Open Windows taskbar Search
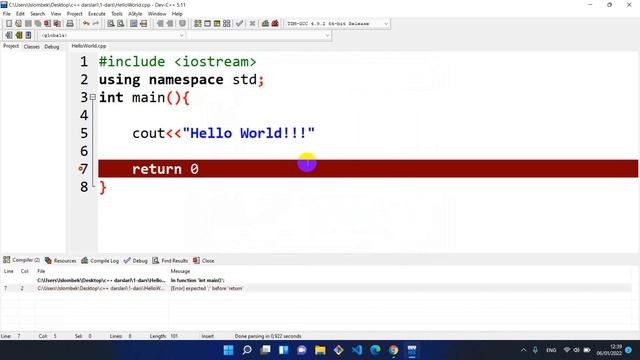640x360 pixels. point(247,350)
